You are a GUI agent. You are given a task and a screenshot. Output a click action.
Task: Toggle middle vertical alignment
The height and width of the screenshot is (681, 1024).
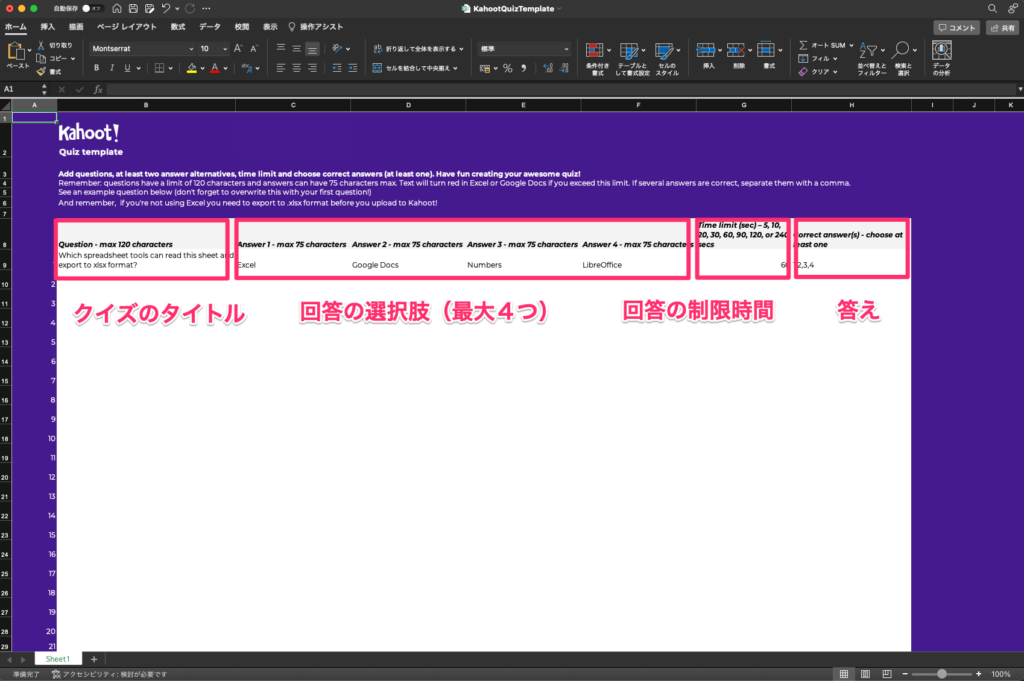point(296,48)
